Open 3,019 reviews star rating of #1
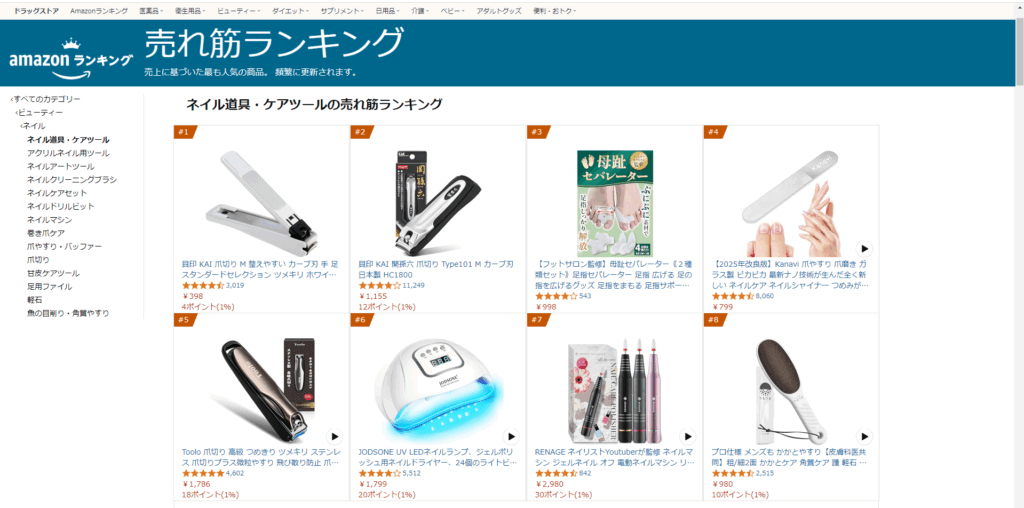Screen dimensions: 1024x508 point(202,286)
